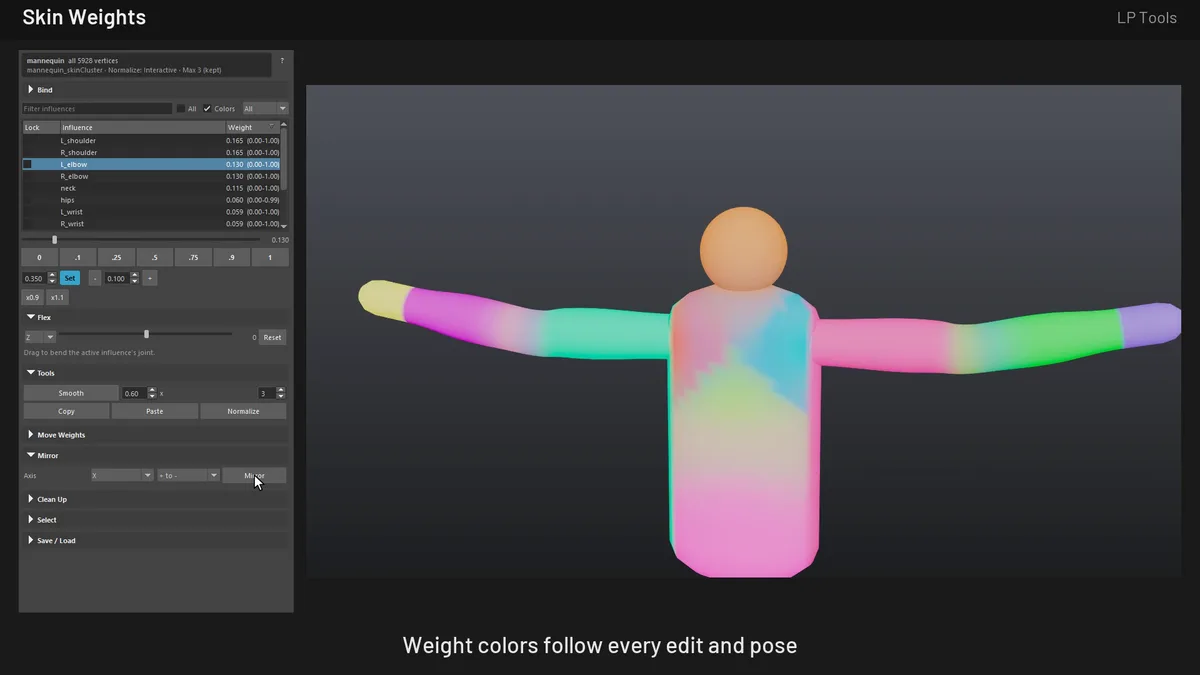Click the Paste weights button
The width and height of the screenshot is (1200, 675).
pos(154,411)
